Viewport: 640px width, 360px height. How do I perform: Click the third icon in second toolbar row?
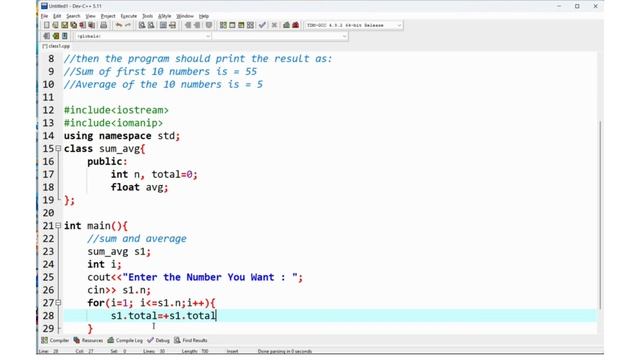tap(64, 36)
